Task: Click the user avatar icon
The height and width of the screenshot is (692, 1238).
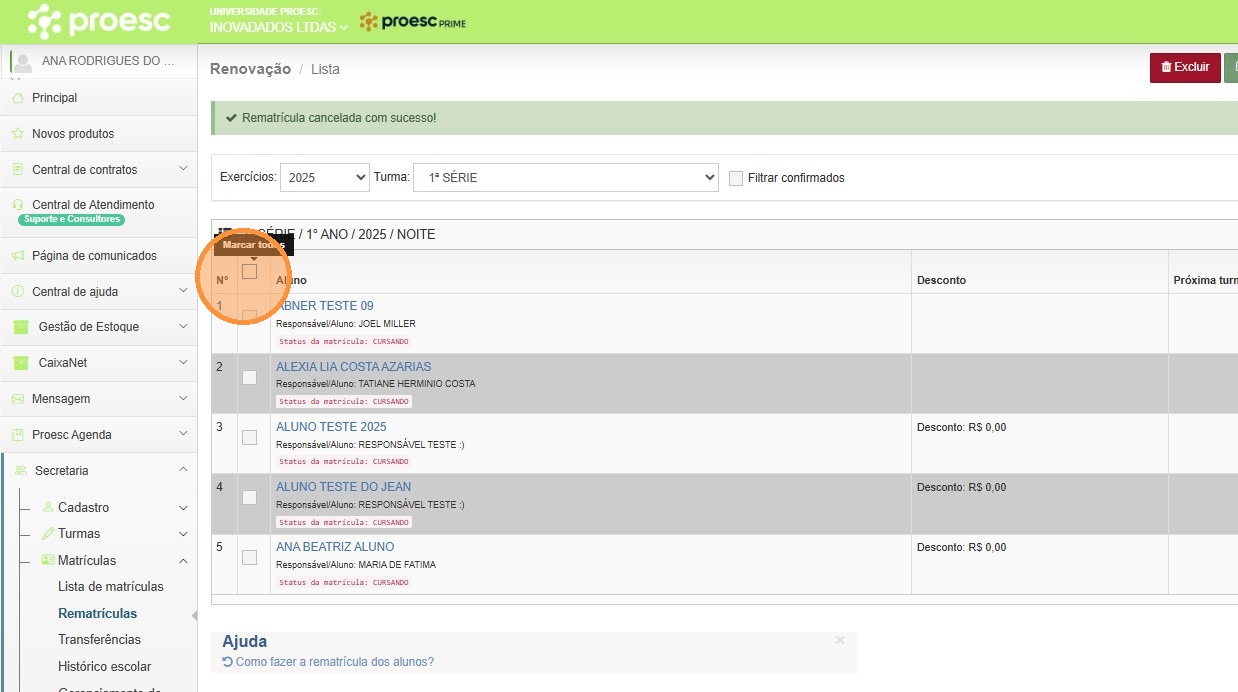Action: [23, 62]
